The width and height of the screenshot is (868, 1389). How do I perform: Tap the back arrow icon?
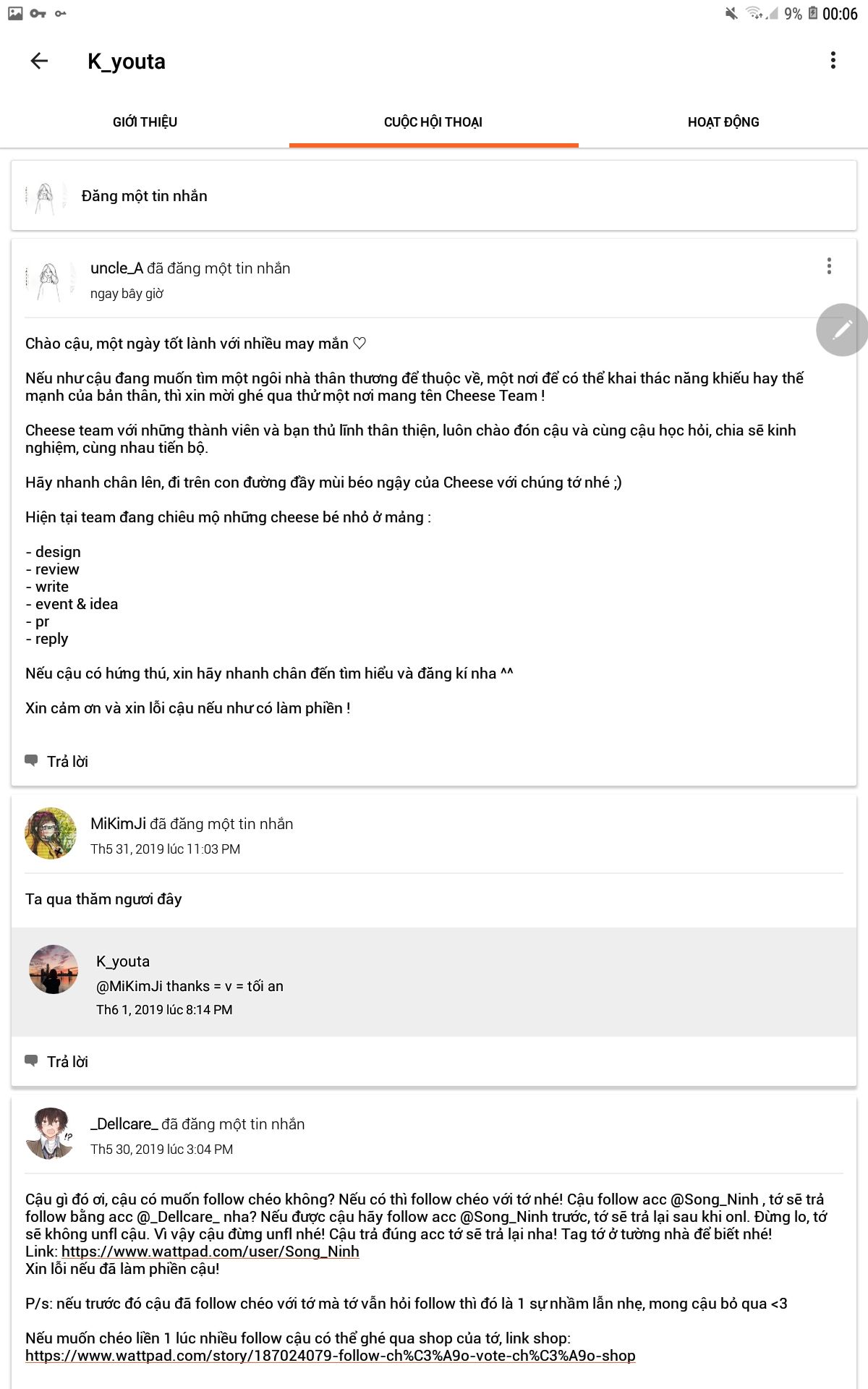tap(39, 61)
